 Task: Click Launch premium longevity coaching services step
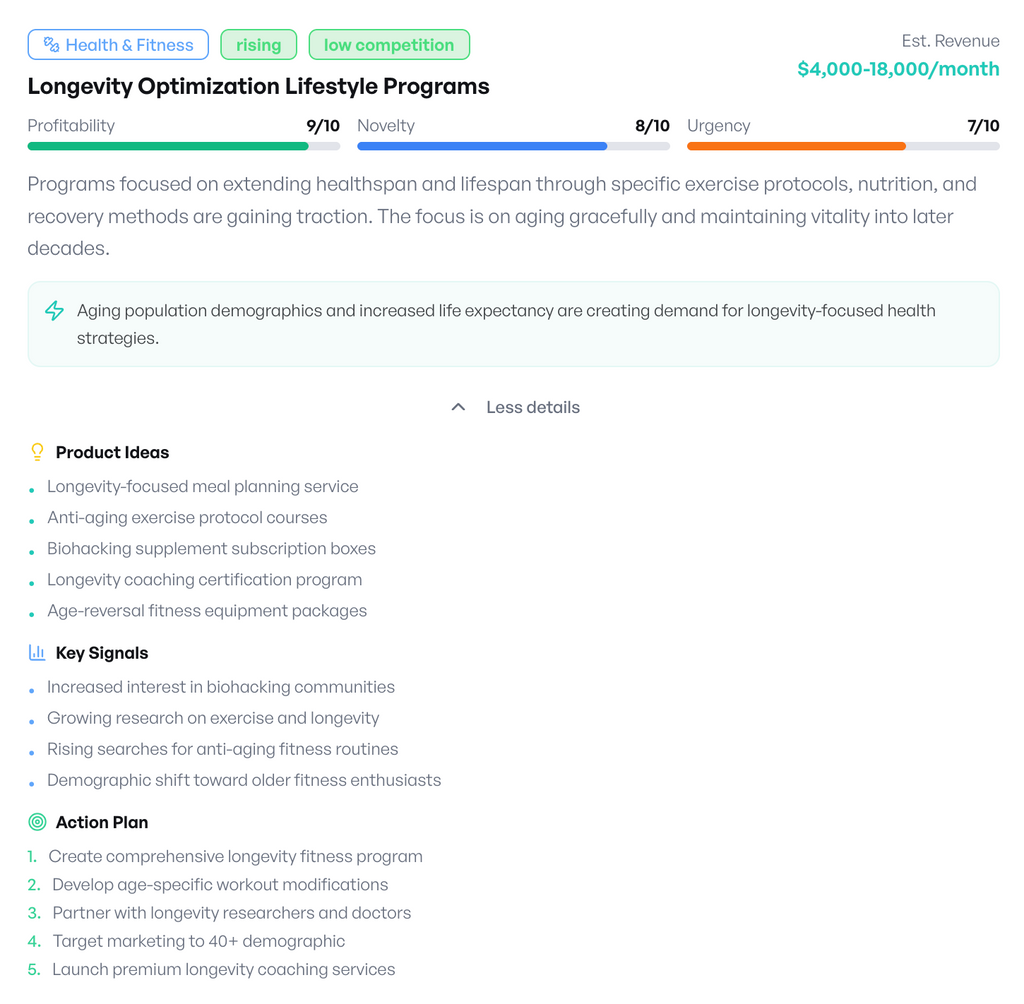tap(223, 969)
